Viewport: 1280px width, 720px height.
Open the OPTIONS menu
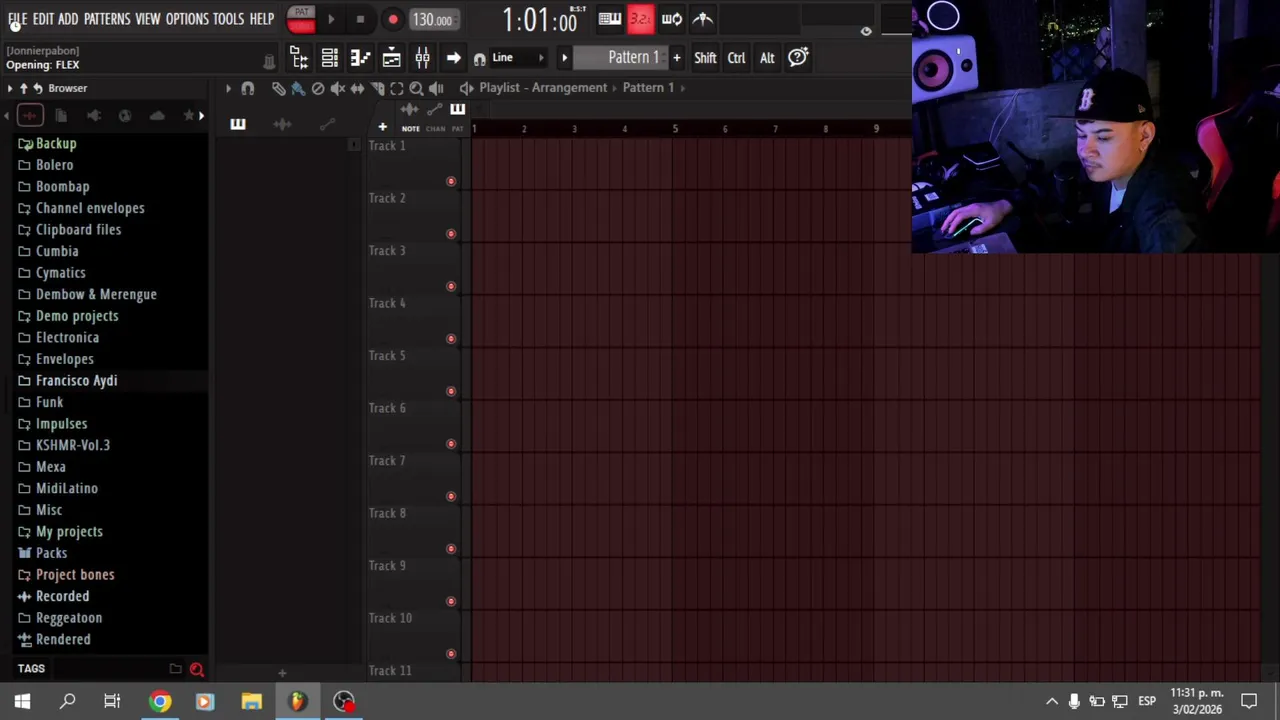pos(187,19)
